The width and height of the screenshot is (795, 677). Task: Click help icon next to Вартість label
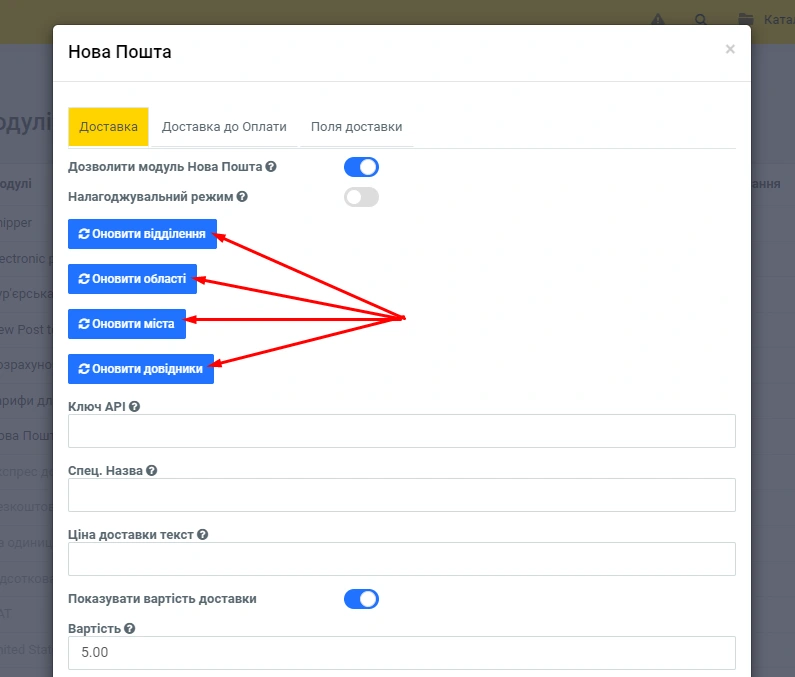pos(130,629)
